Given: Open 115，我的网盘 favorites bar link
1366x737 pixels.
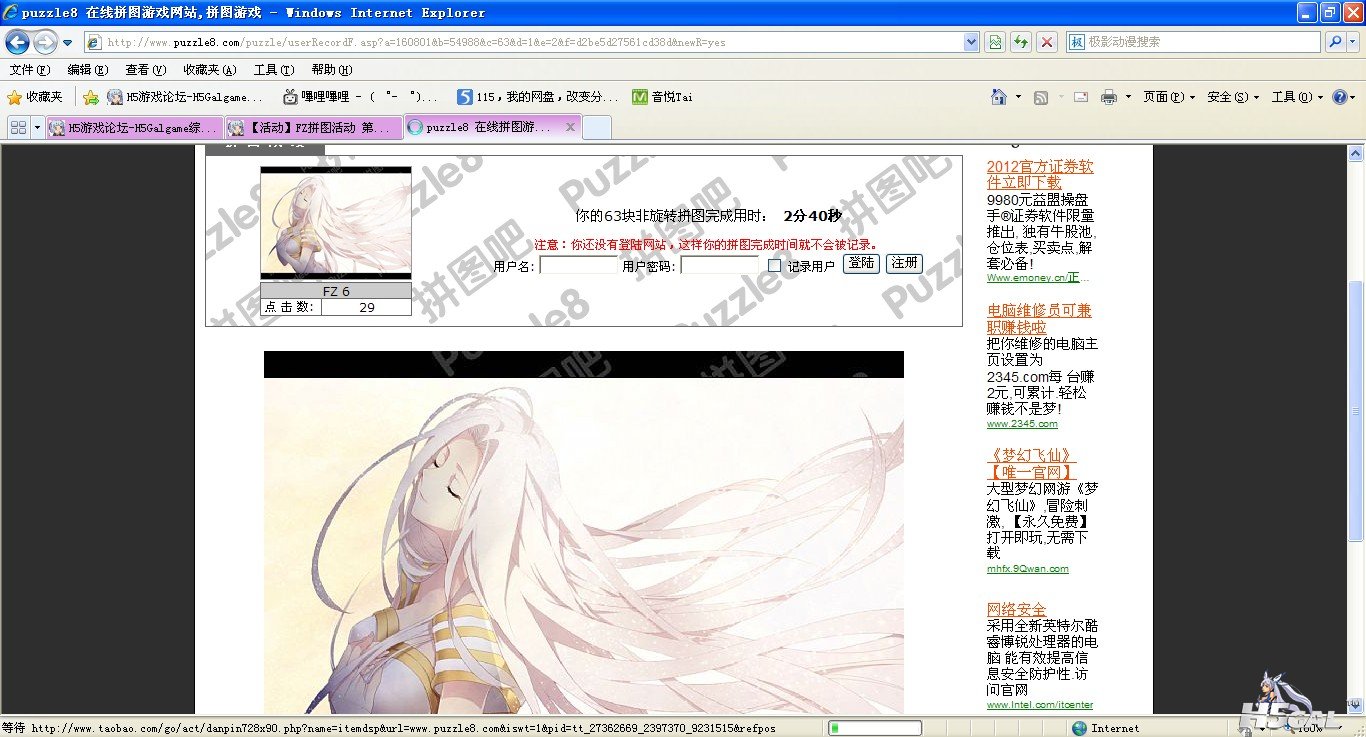Looking at the screenshot, I should tap(538, 97).
